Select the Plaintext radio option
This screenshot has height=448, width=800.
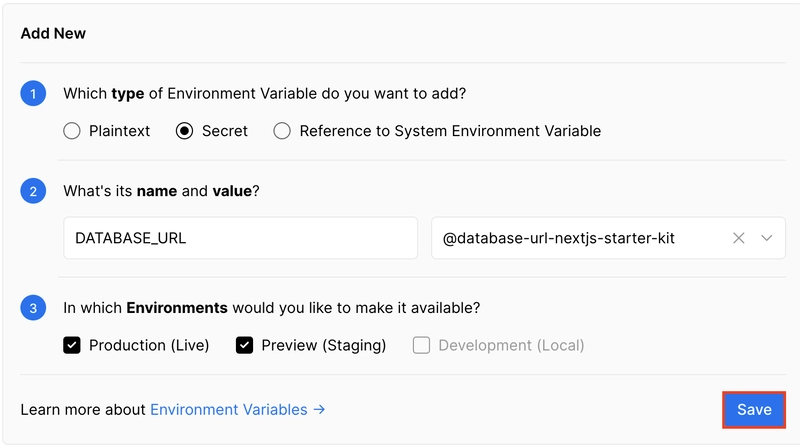72,131
